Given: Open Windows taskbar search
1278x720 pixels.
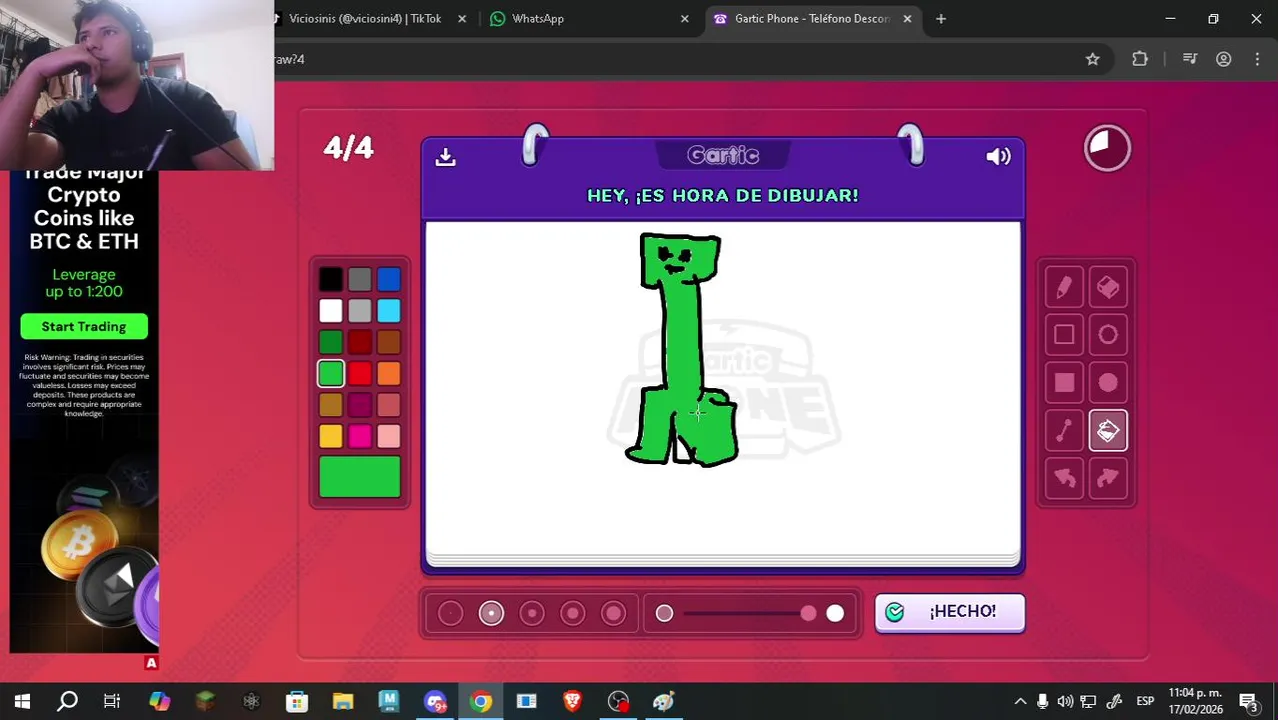Looking at the screenshot, I should coord(67,701).
